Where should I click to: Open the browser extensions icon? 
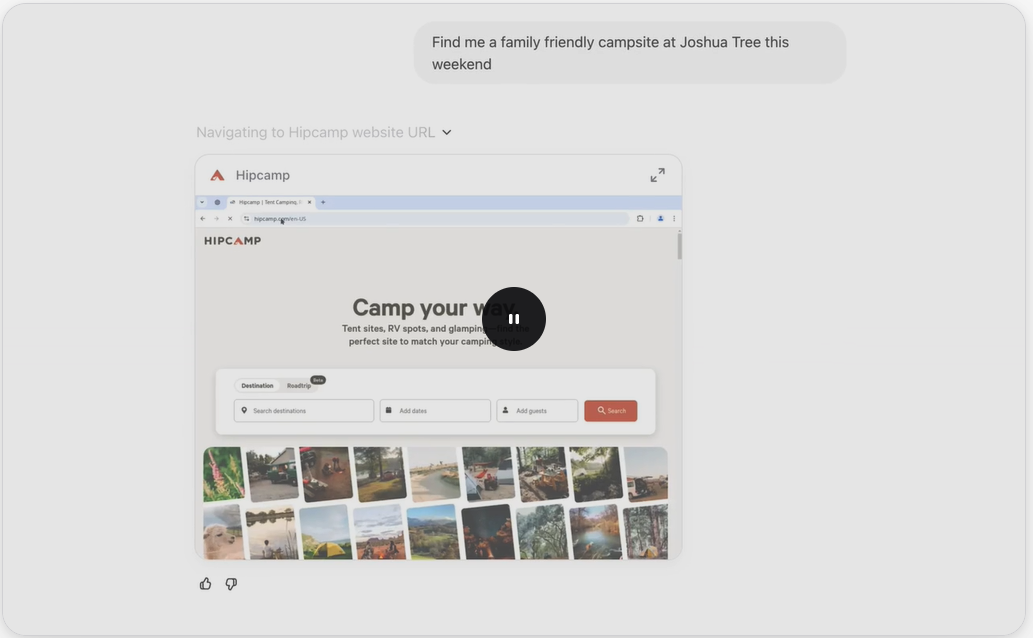click(x=640, y=219)
